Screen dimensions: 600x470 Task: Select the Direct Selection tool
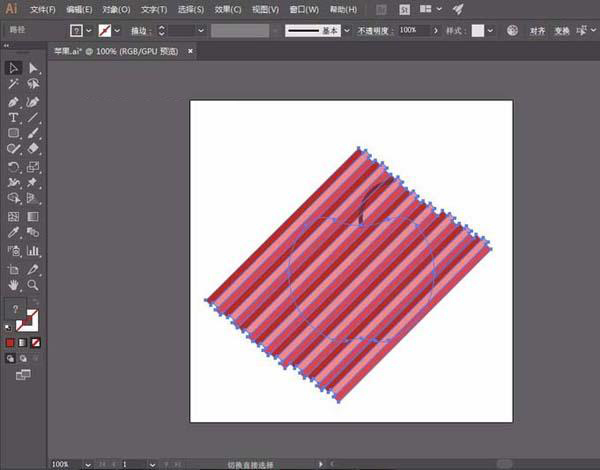click(33, 68)
